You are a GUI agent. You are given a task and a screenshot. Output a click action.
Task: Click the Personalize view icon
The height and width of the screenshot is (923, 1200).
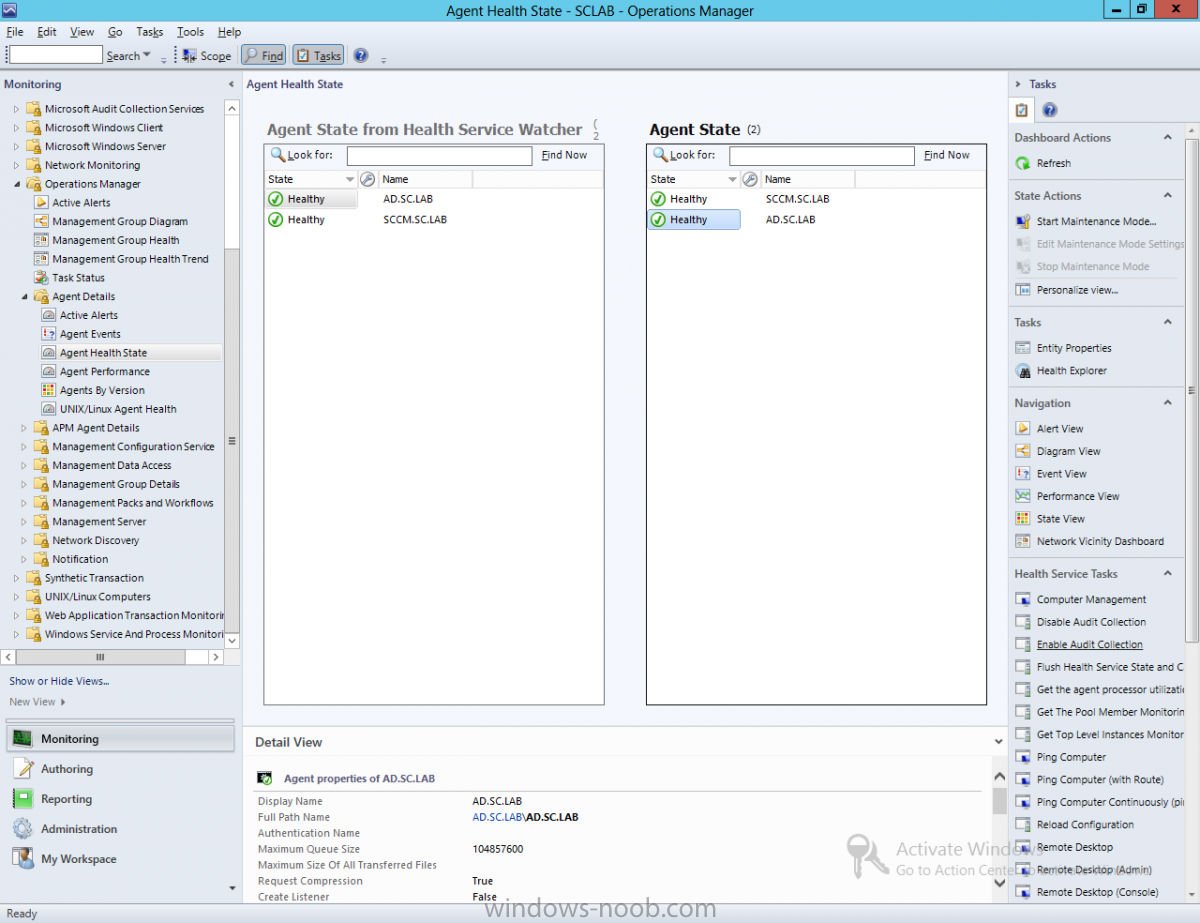click(1022, 289)
